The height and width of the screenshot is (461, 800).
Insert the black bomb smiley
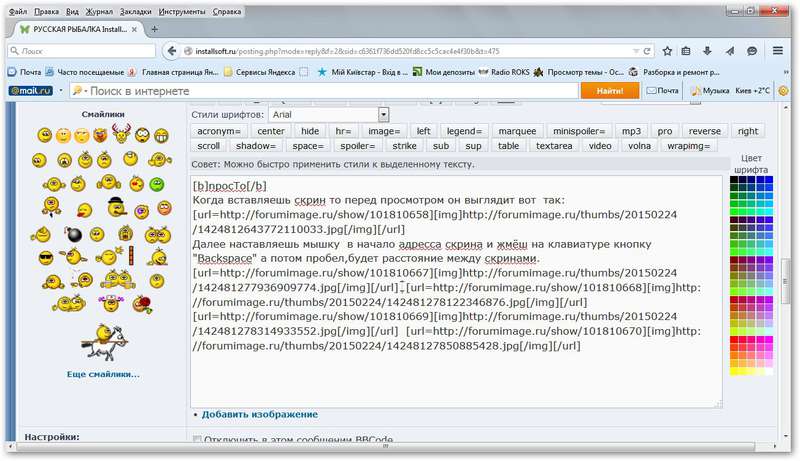[74, 235]
